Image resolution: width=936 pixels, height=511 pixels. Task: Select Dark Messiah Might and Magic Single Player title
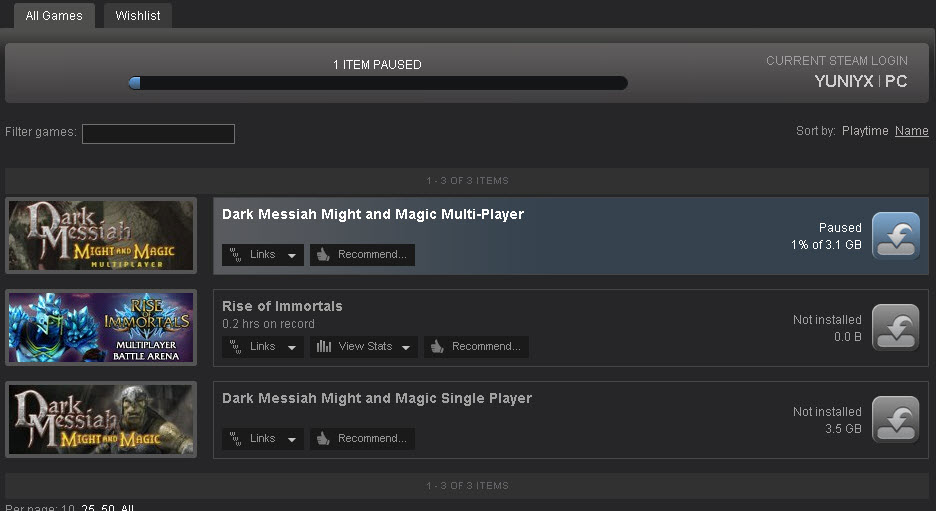(x=377, y=398)
